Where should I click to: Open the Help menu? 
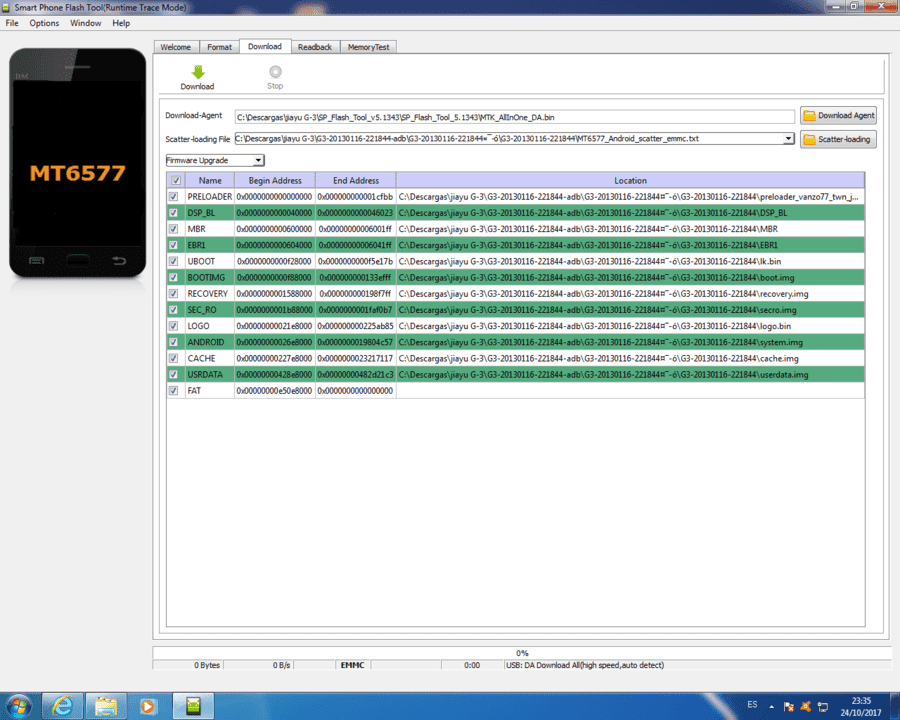pos(121,23)
